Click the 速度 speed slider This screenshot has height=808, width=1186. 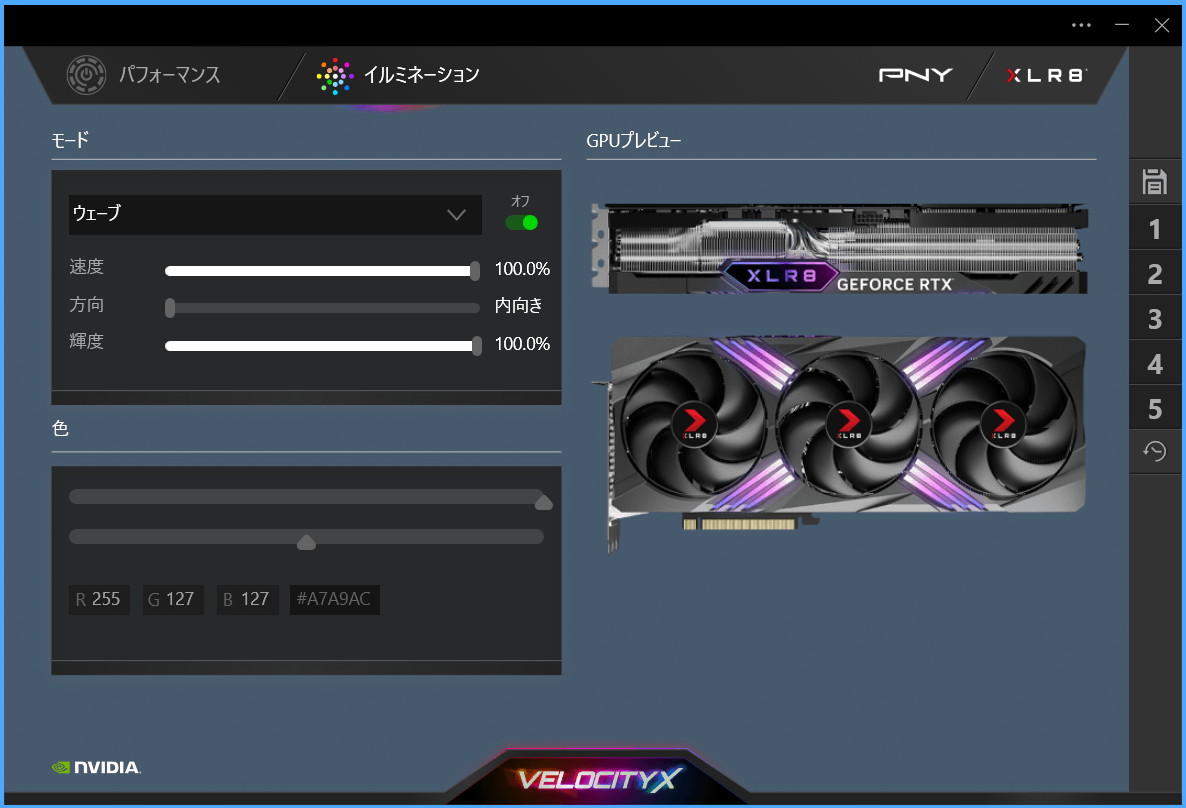(322, 271)
